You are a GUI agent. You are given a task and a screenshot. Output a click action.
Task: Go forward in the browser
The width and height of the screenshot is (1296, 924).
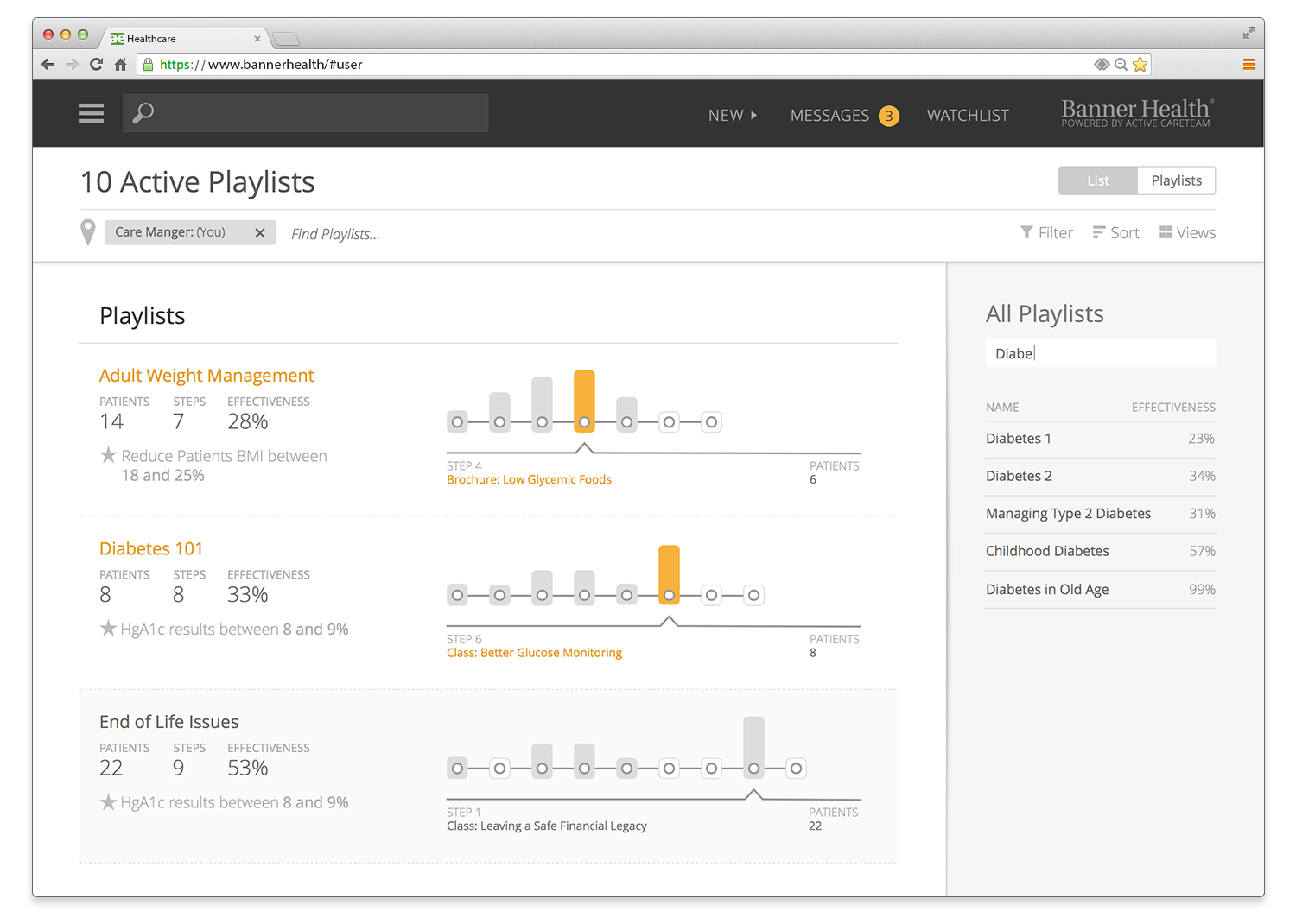tap(72, 64)
